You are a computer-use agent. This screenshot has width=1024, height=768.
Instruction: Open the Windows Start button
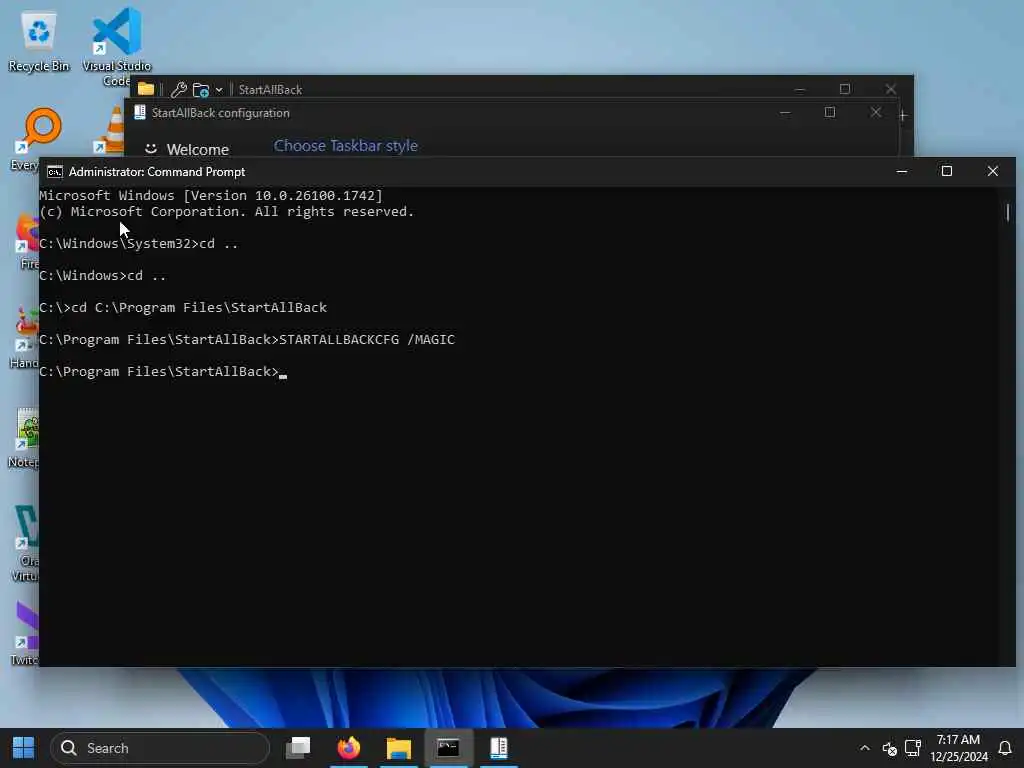point(24,748)
